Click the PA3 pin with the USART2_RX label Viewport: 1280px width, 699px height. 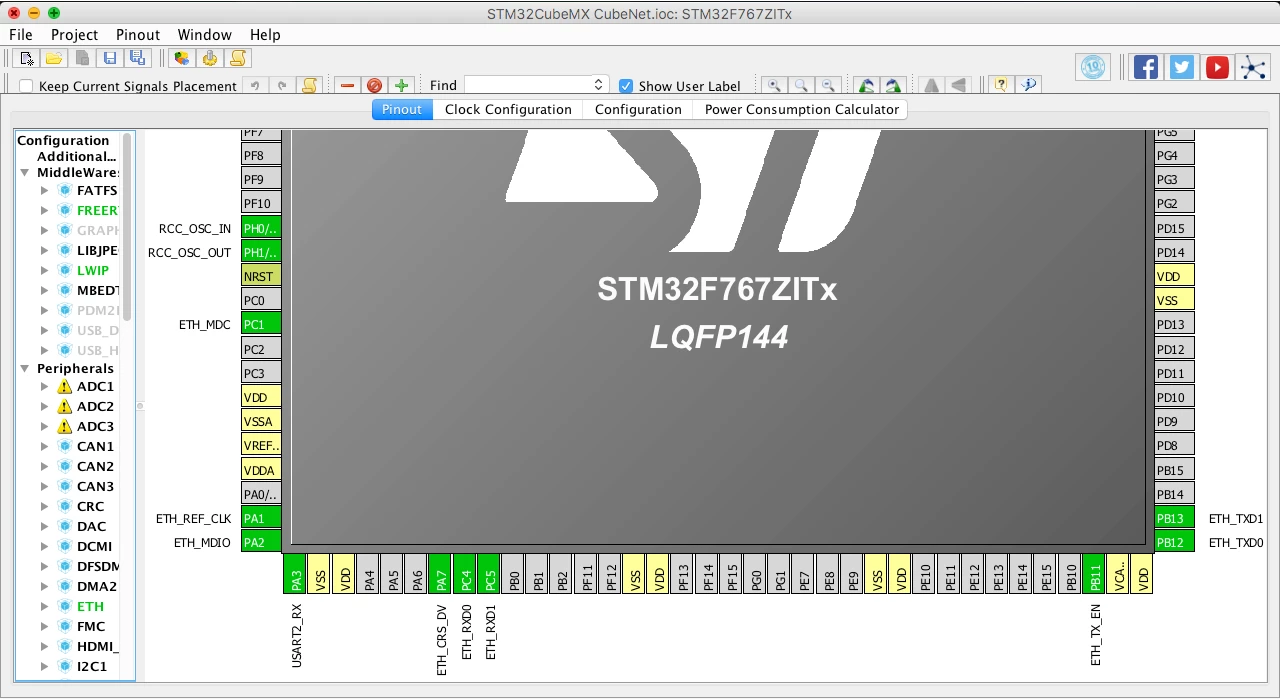coord(296,574)
